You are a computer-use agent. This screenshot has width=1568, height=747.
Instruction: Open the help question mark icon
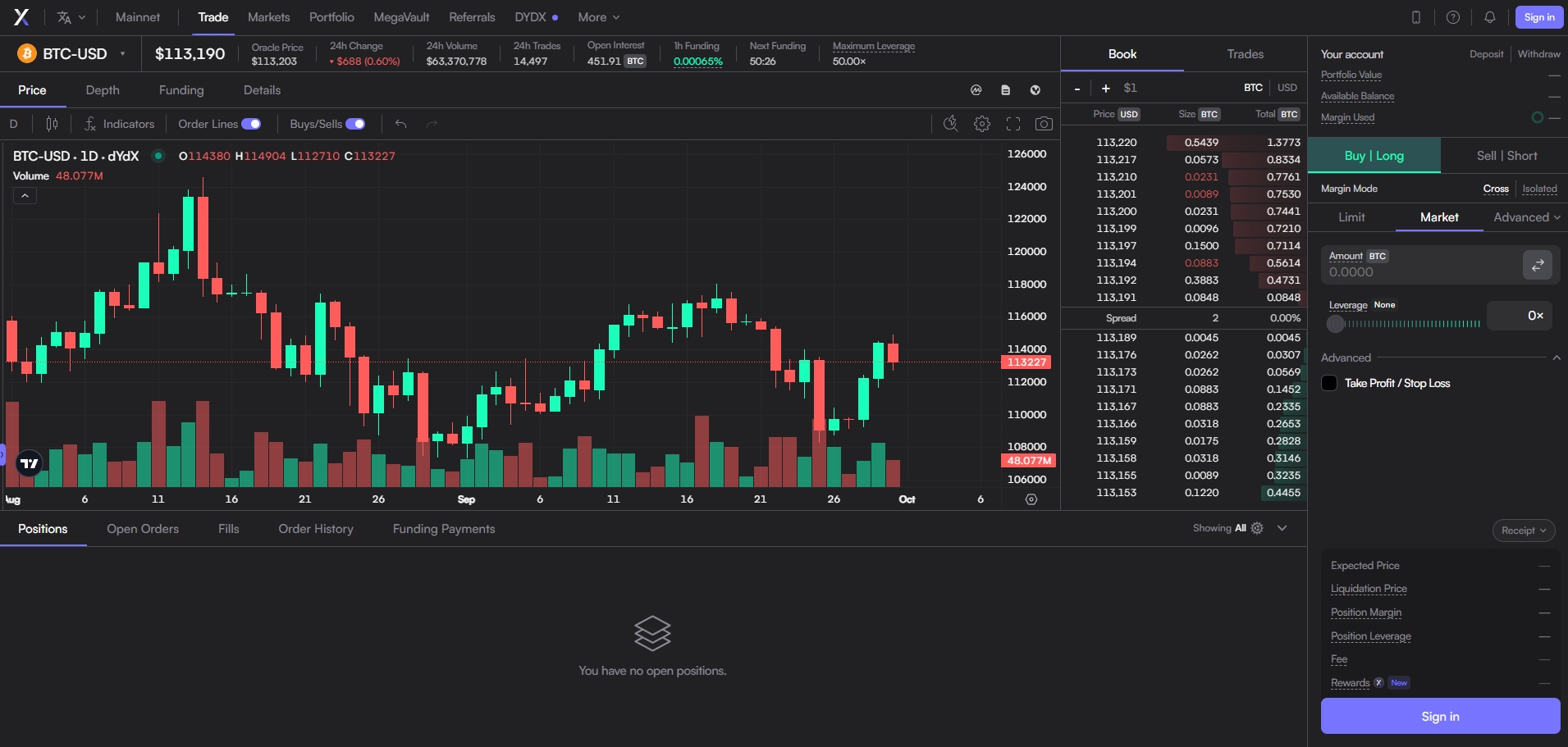1452,17
